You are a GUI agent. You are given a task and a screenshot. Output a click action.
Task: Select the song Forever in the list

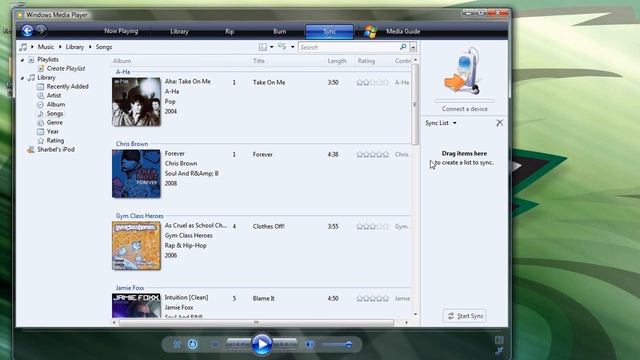click(262, 155)
